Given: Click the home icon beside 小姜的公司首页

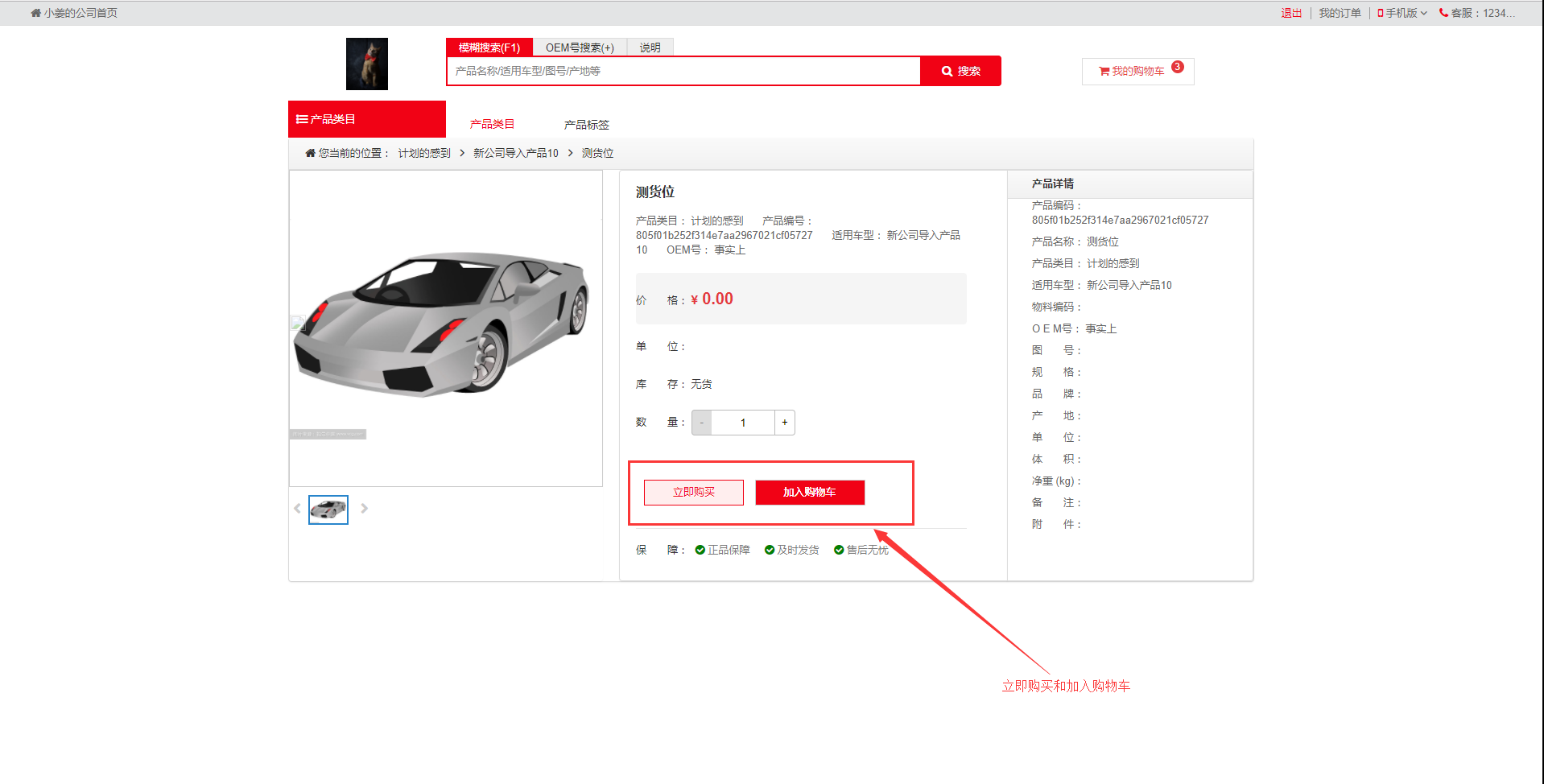Looking at the screenshot, I should 35,13.
